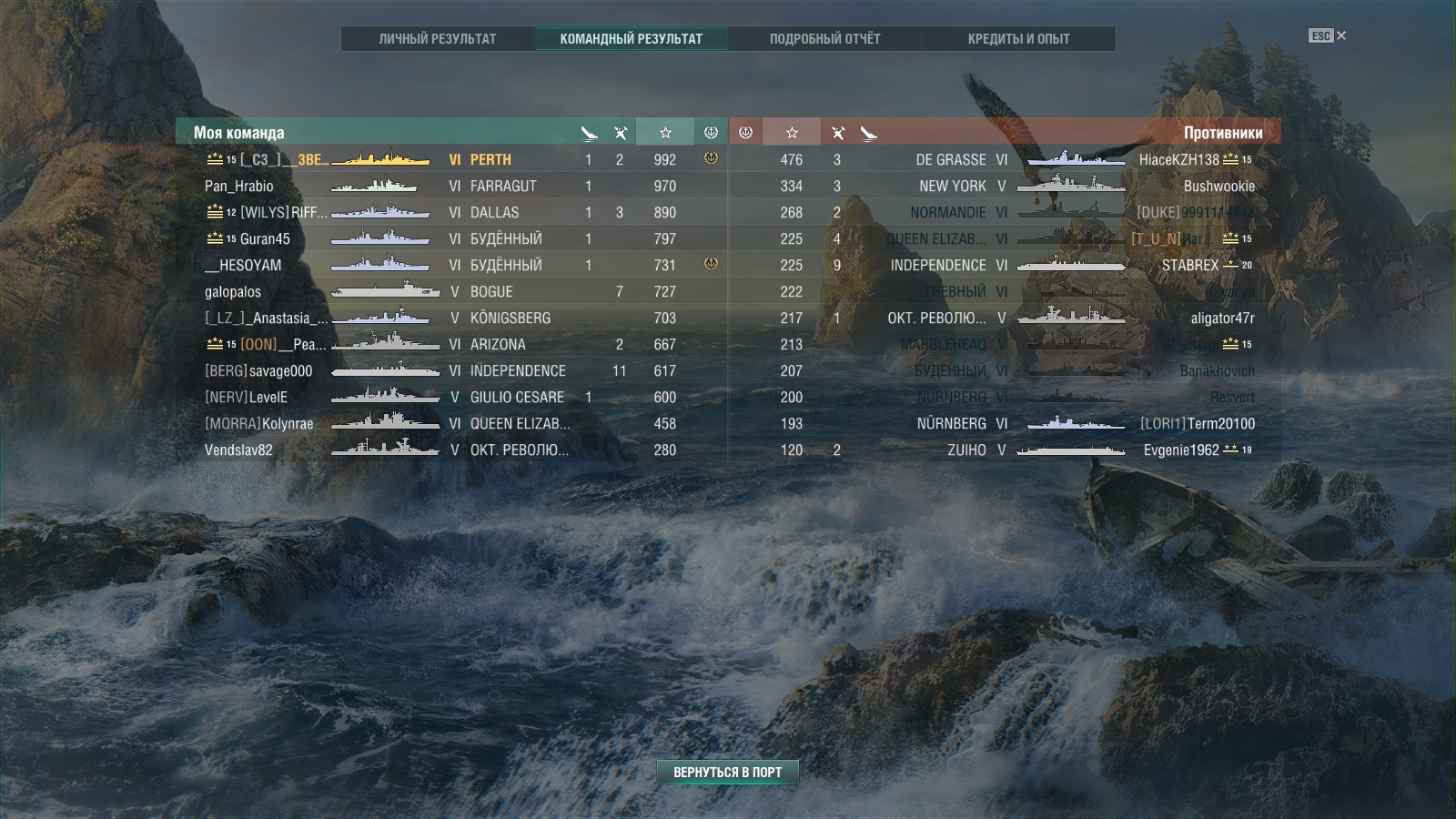This screenshot has height=819, width=1456.
Task: Switch to Подробный отчёт tab
Action: 824,38
